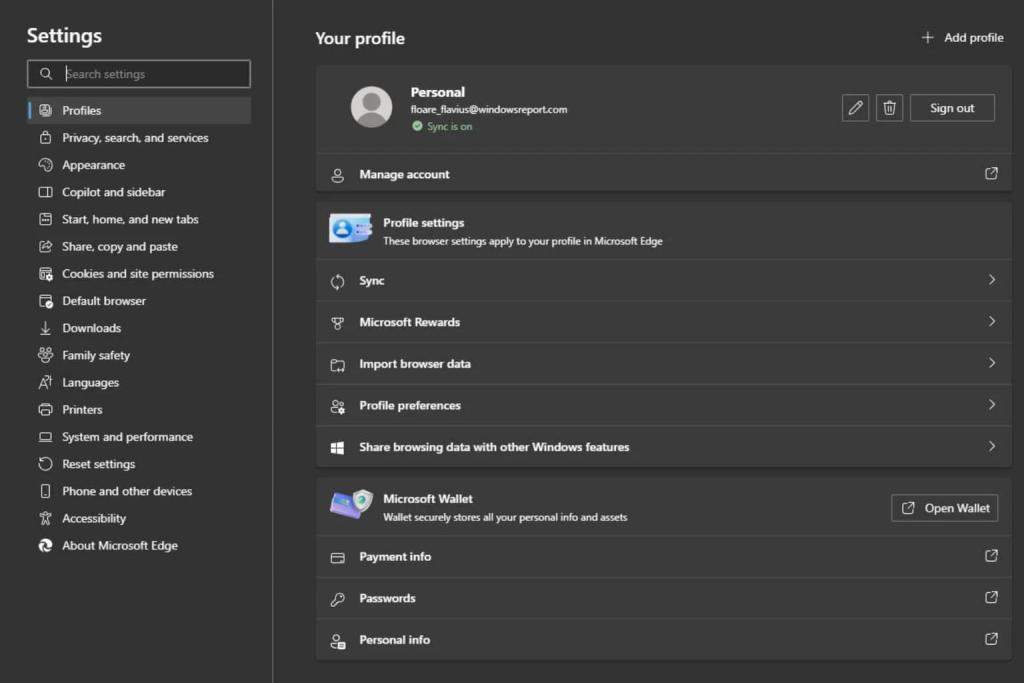Open the Wallet with Open Wallet button
1024x683 pixels.
coord(944,508)
